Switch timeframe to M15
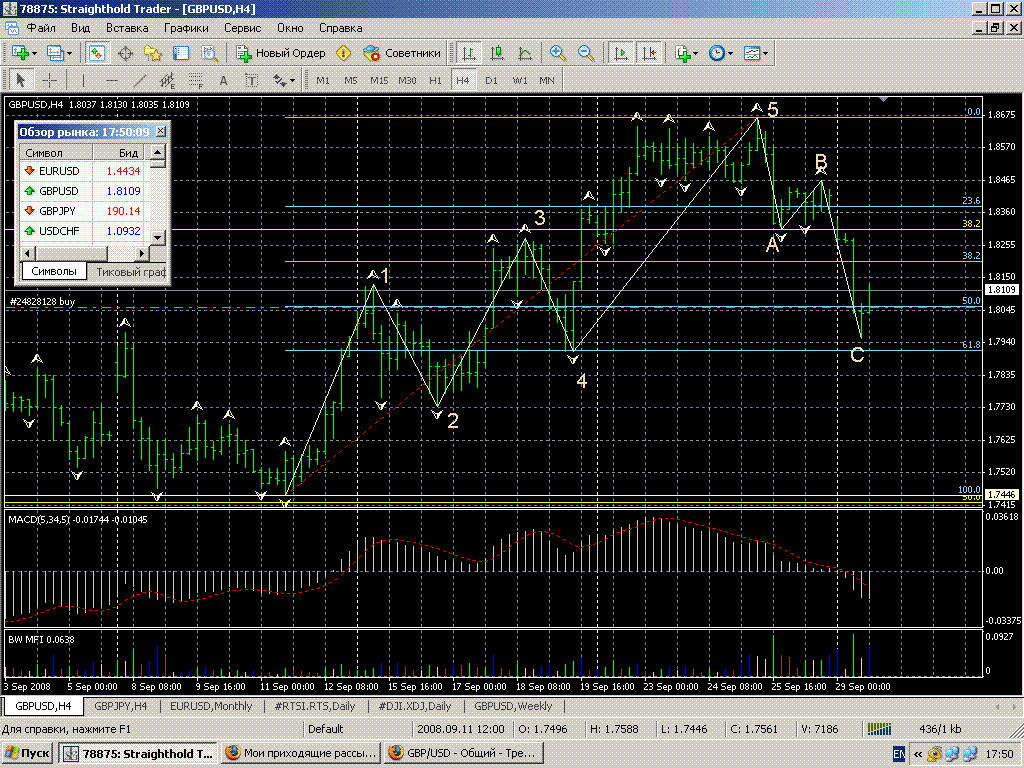1024x768 pixels. click(379, 80)
